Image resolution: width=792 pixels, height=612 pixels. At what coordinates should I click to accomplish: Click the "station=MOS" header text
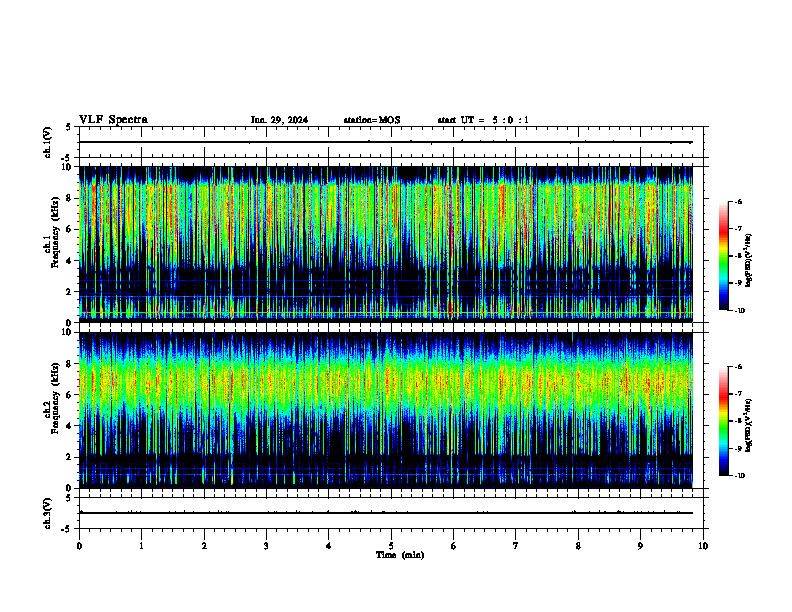click(372, 120)
